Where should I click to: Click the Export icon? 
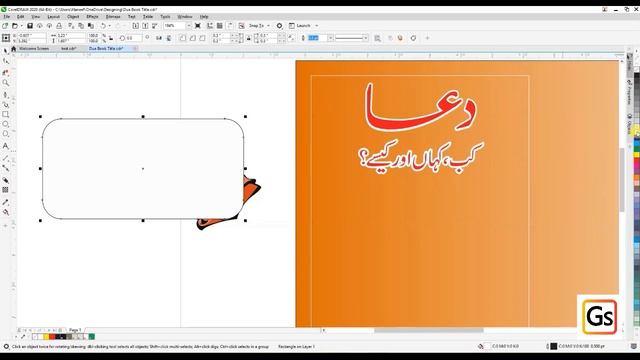pos(145,26)
